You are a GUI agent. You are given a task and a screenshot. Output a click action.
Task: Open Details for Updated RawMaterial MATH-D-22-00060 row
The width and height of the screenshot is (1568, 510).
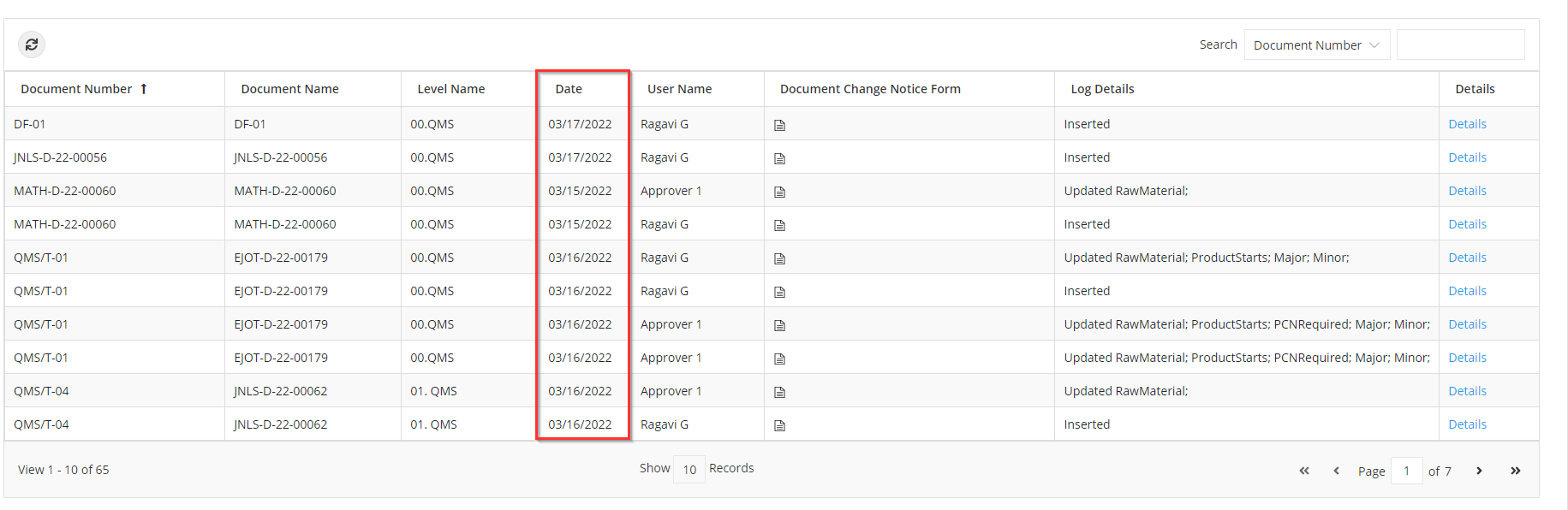(1467, 191)
